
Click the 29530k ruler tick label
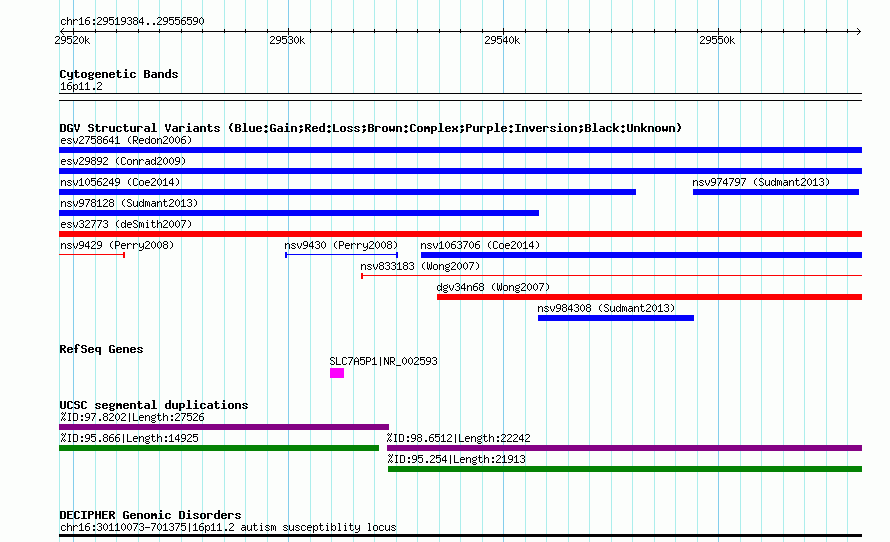[x=287, y=40]
